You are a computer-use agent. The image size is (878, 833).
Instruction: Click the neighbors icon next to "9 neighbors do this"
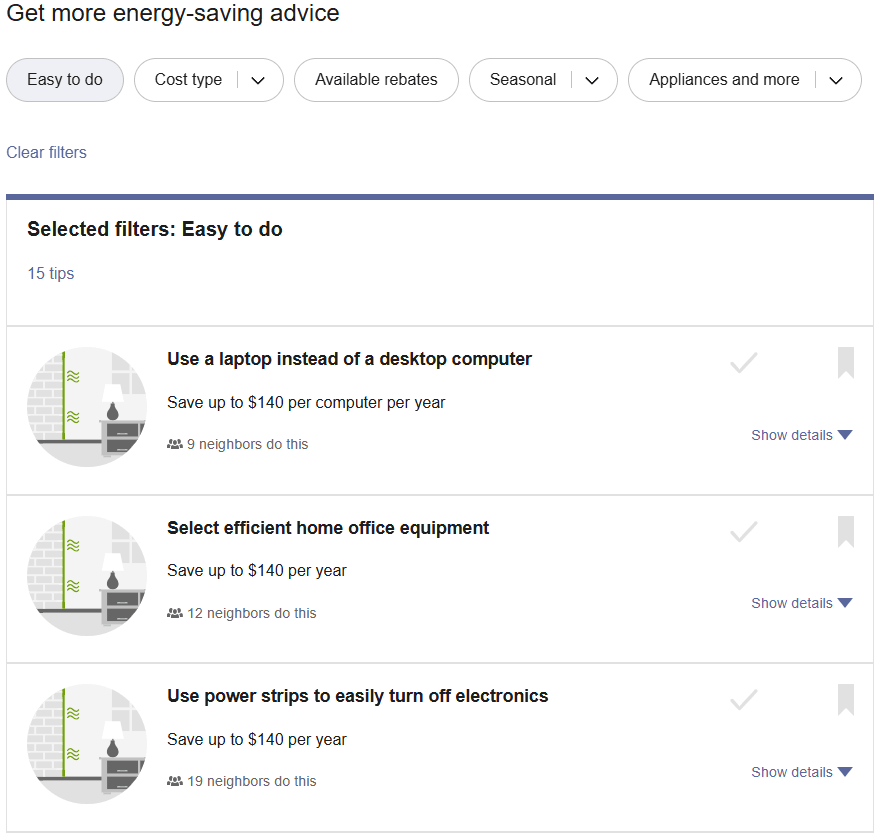pyautogui.click(x=175, y=444)
